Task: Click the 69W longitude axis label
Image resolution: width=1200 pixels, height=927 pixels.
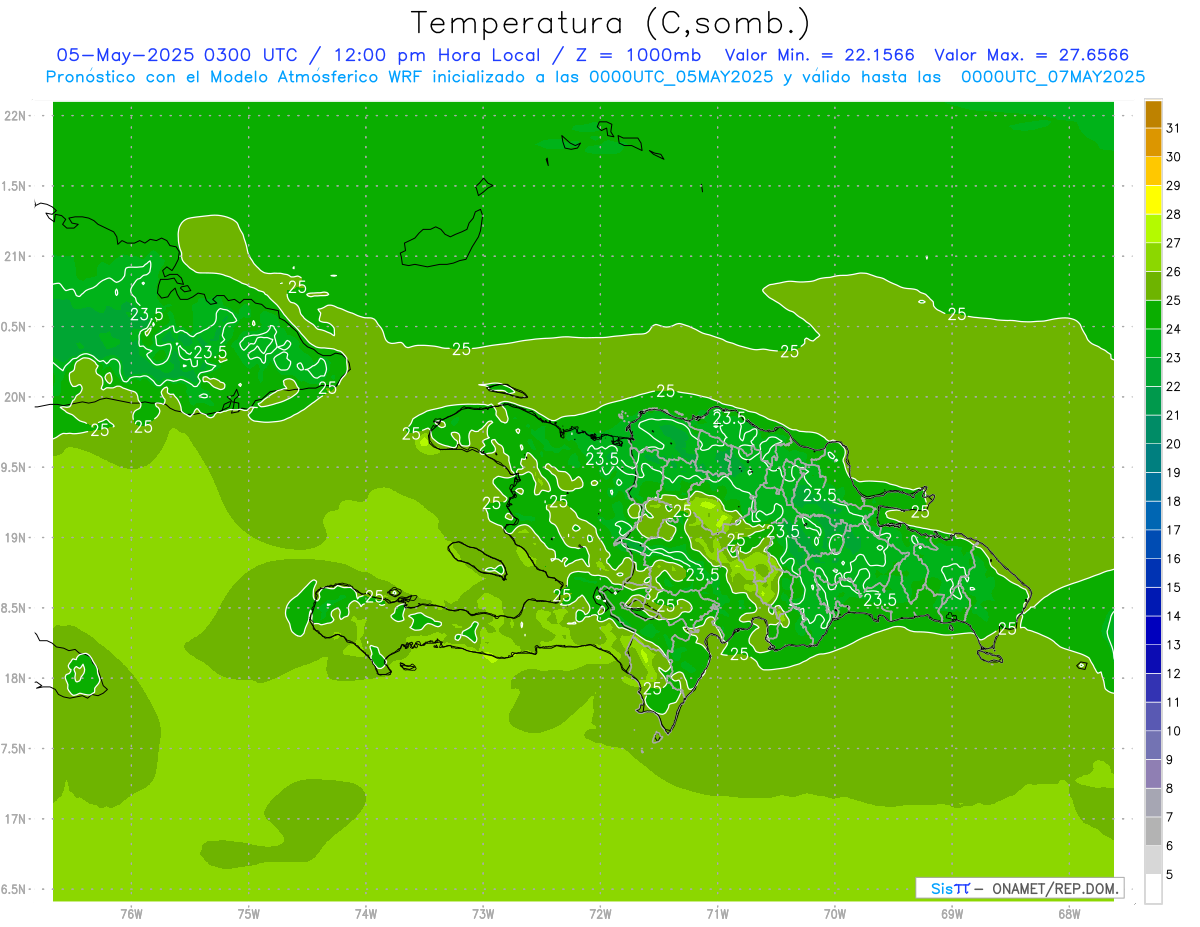Action: (952, 913)
